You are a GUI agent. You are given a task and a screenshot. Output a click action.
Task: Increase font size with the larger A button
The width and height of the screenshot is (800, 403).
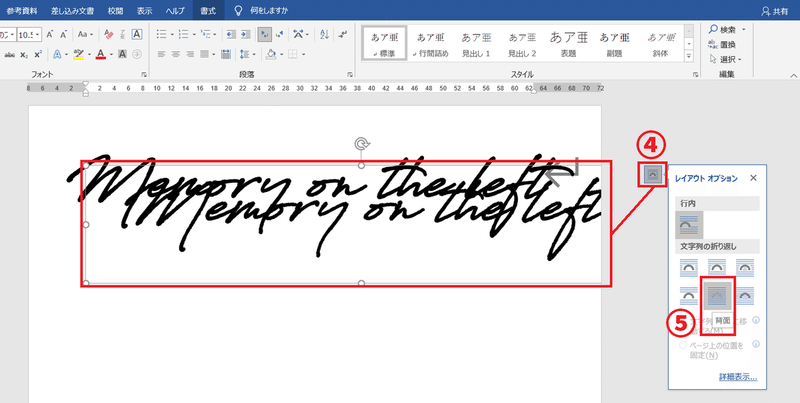50,35
